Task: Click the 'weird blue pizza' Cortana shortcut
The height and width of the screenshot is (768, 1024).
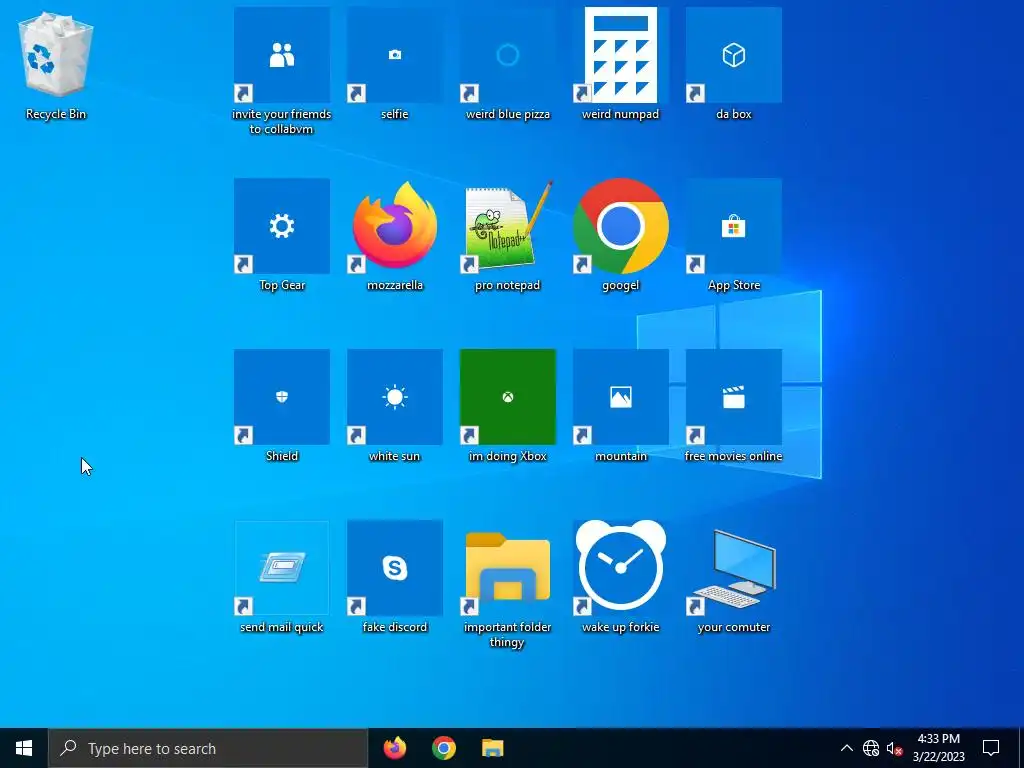Action: coord(507,63)
